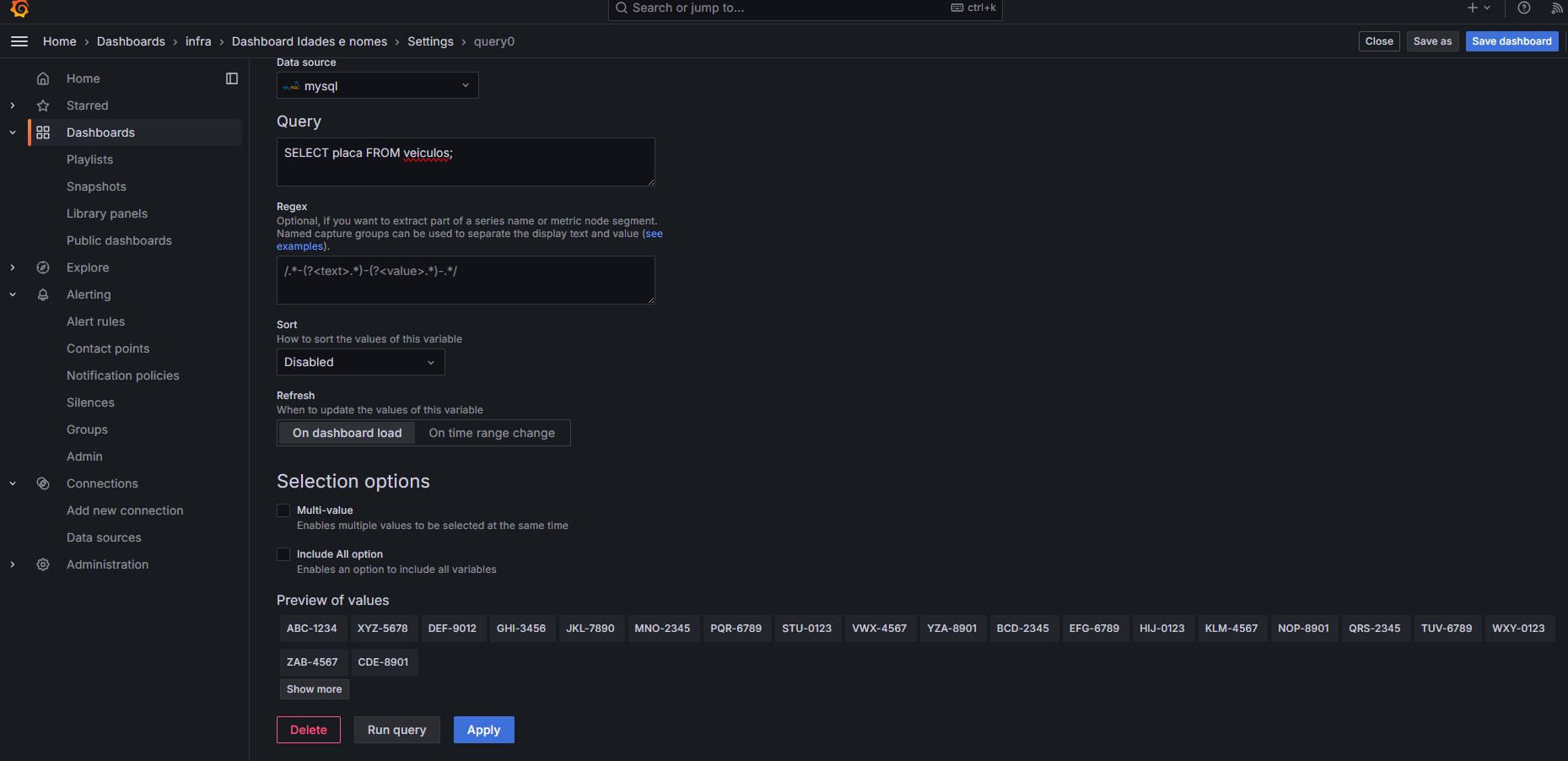This screenshot has height=761, width=1568.
Task: Enable the Include All option checkbox
Action: (283, 554)
